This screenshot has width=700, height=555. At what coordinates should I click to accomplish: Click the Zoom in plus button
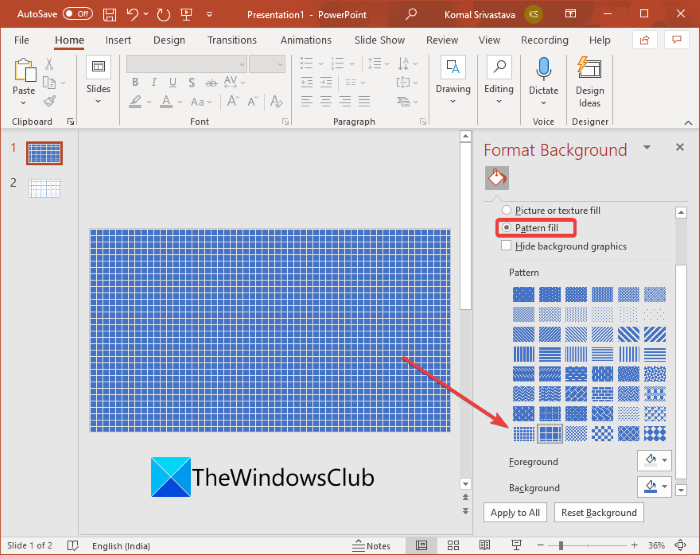pyautogui.click(x=634, y=545)
